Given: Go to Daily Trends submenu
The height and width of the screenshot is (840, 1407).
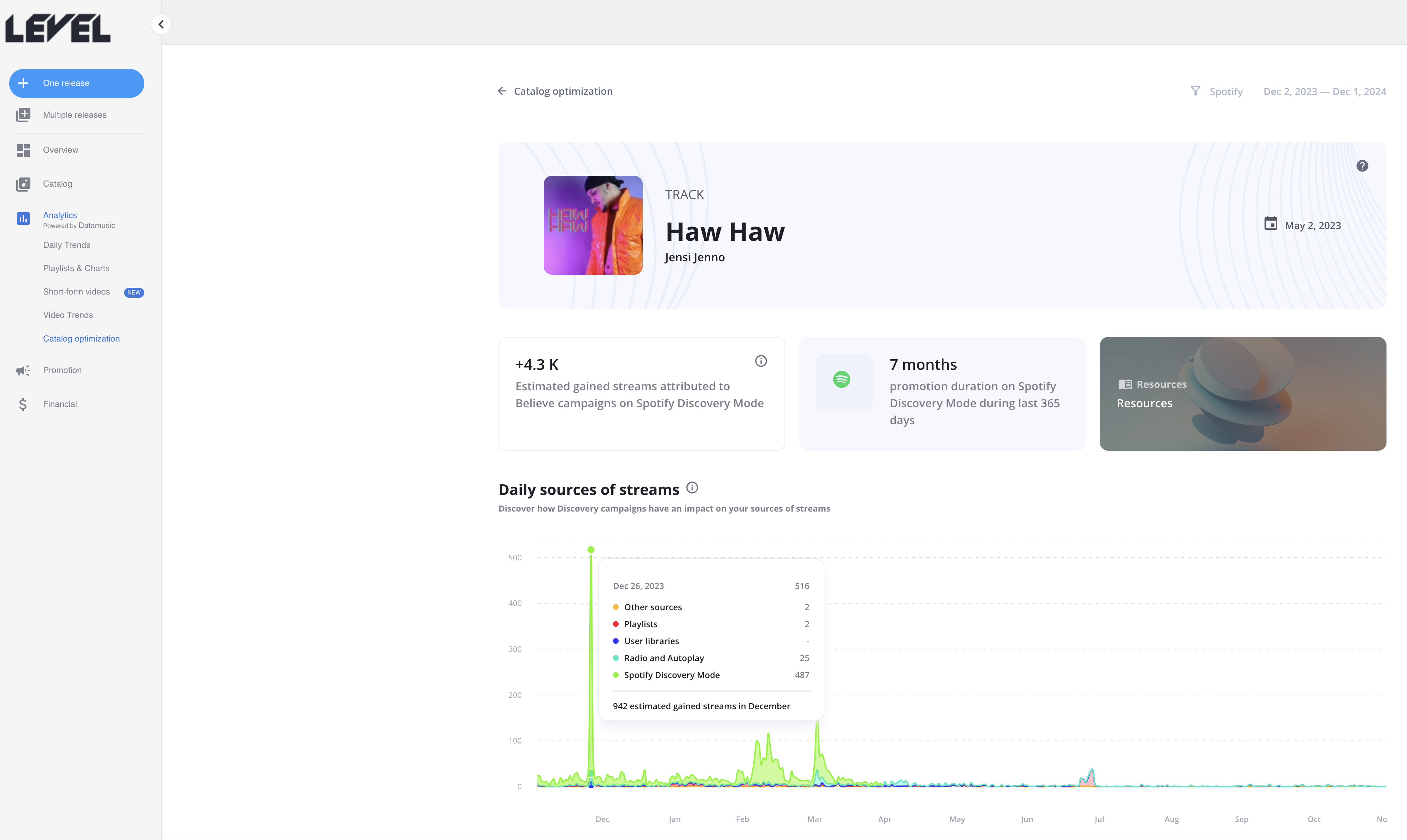Looking at the screenshot, I should coord(66,245).
